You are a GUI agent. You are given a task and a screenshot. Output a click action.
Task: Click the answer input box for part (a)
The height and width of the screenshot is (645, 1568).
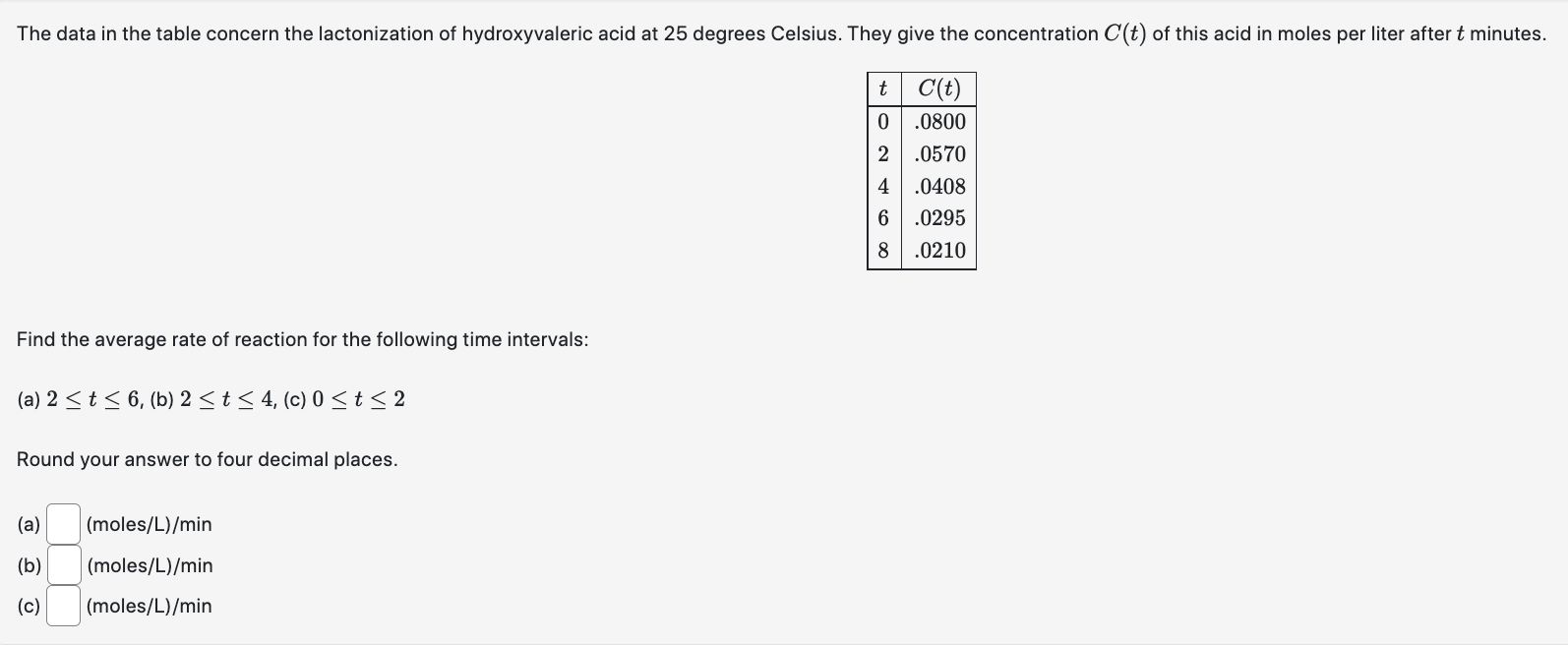(62, 524)
